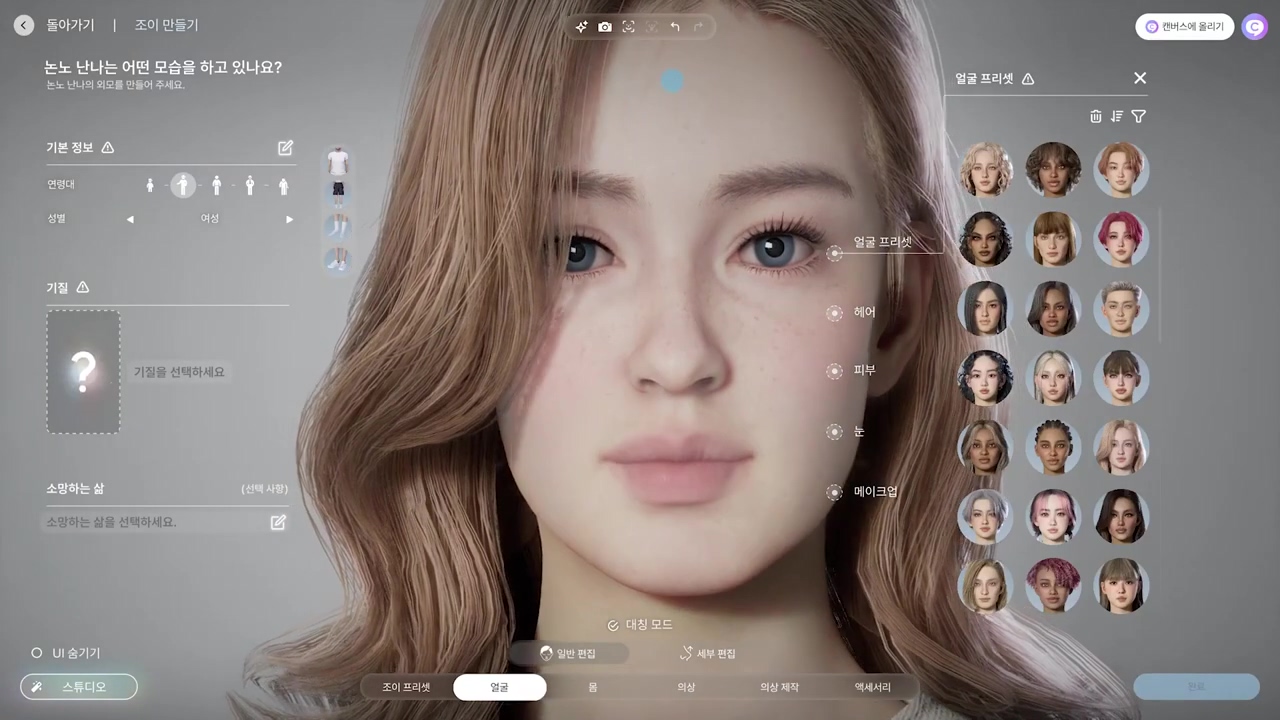The image size is (1280, 720).
Task: Click the sparkle AI generate icon
Action: (581, 27)
